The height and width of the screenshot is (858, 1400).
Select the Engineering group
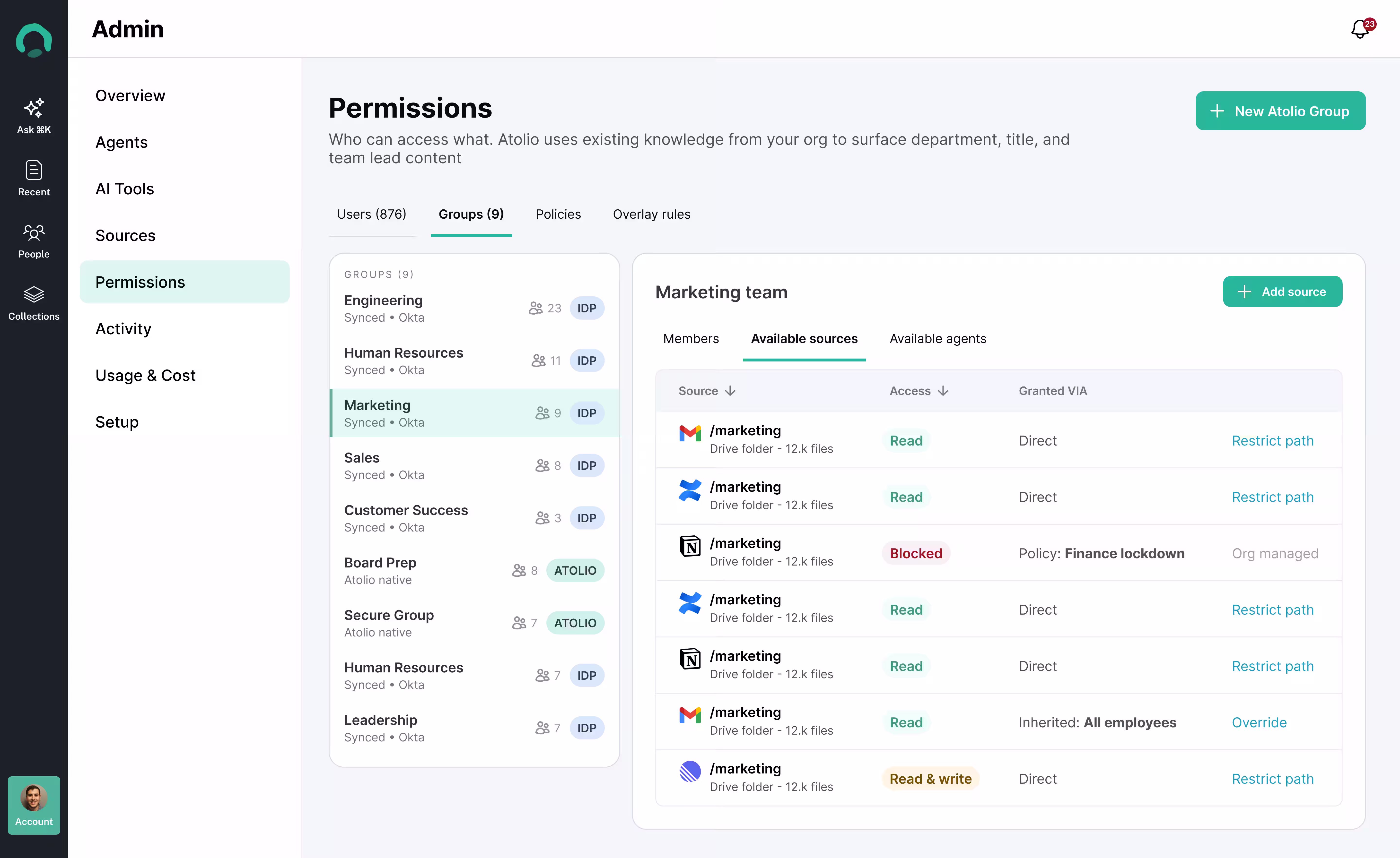[x=474, y=308]
